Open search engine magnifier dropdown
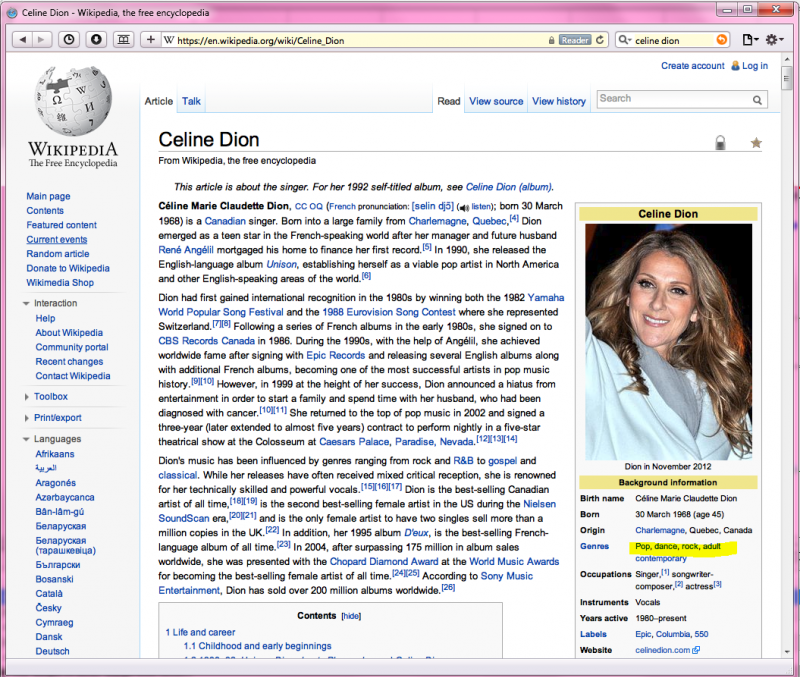 [625, 40]
